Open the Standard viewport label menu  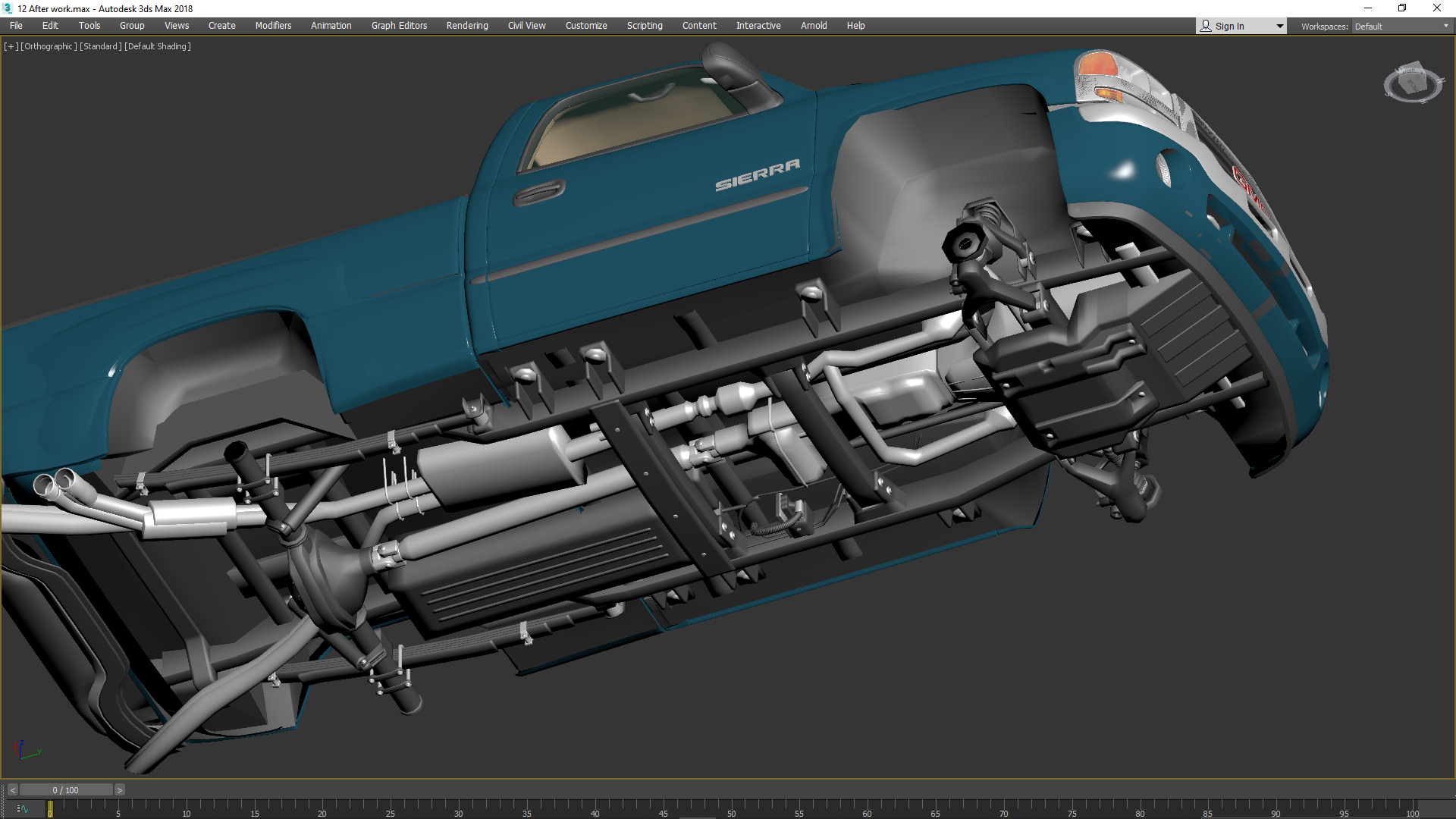(x=100, y=46)
